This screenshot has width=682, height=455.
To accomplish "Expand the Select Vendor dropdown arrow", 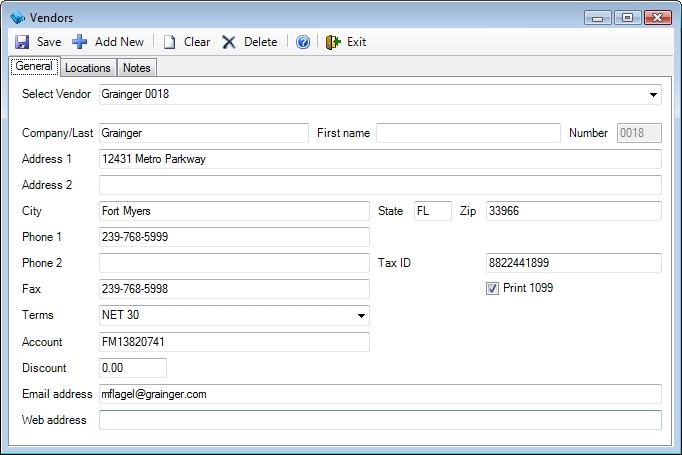I will (653, 94).
